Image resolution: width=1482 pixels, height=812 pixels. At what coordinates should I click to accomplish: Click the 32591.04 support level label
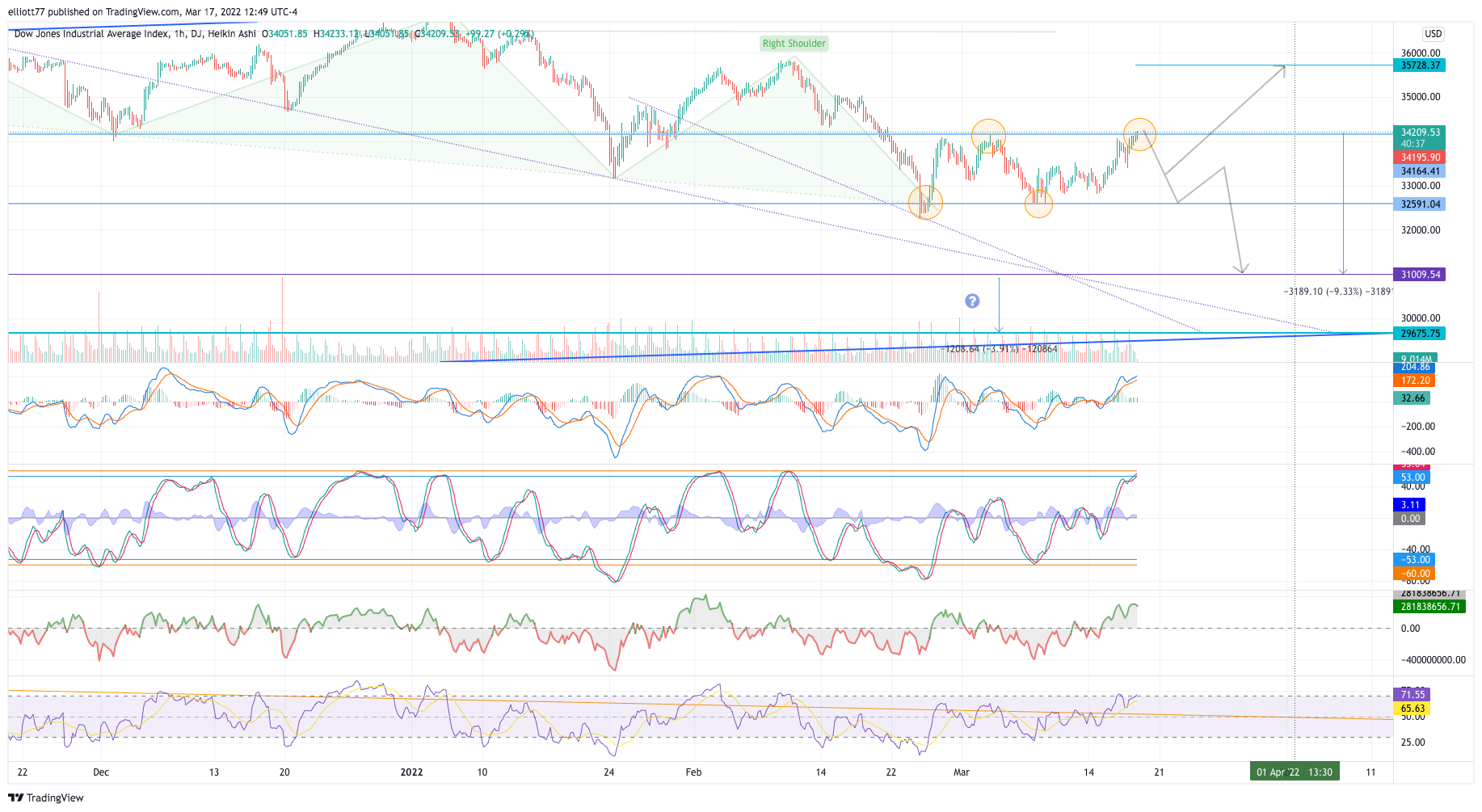[x=1420, y=204]
